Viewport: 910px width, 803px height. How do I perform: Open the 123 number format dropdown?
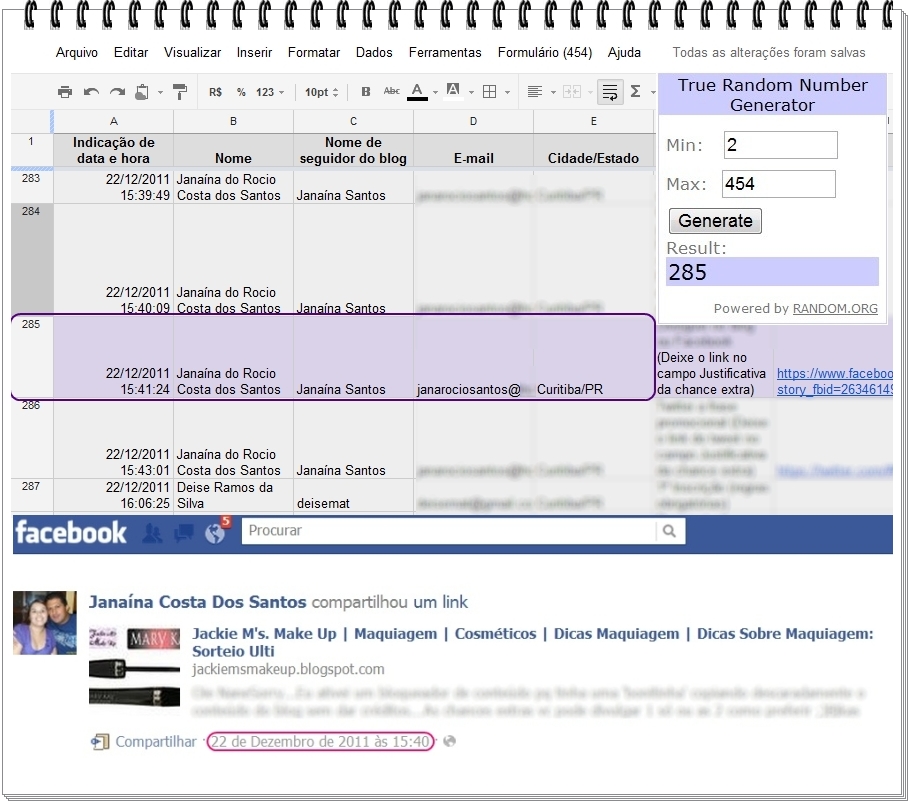270,92
